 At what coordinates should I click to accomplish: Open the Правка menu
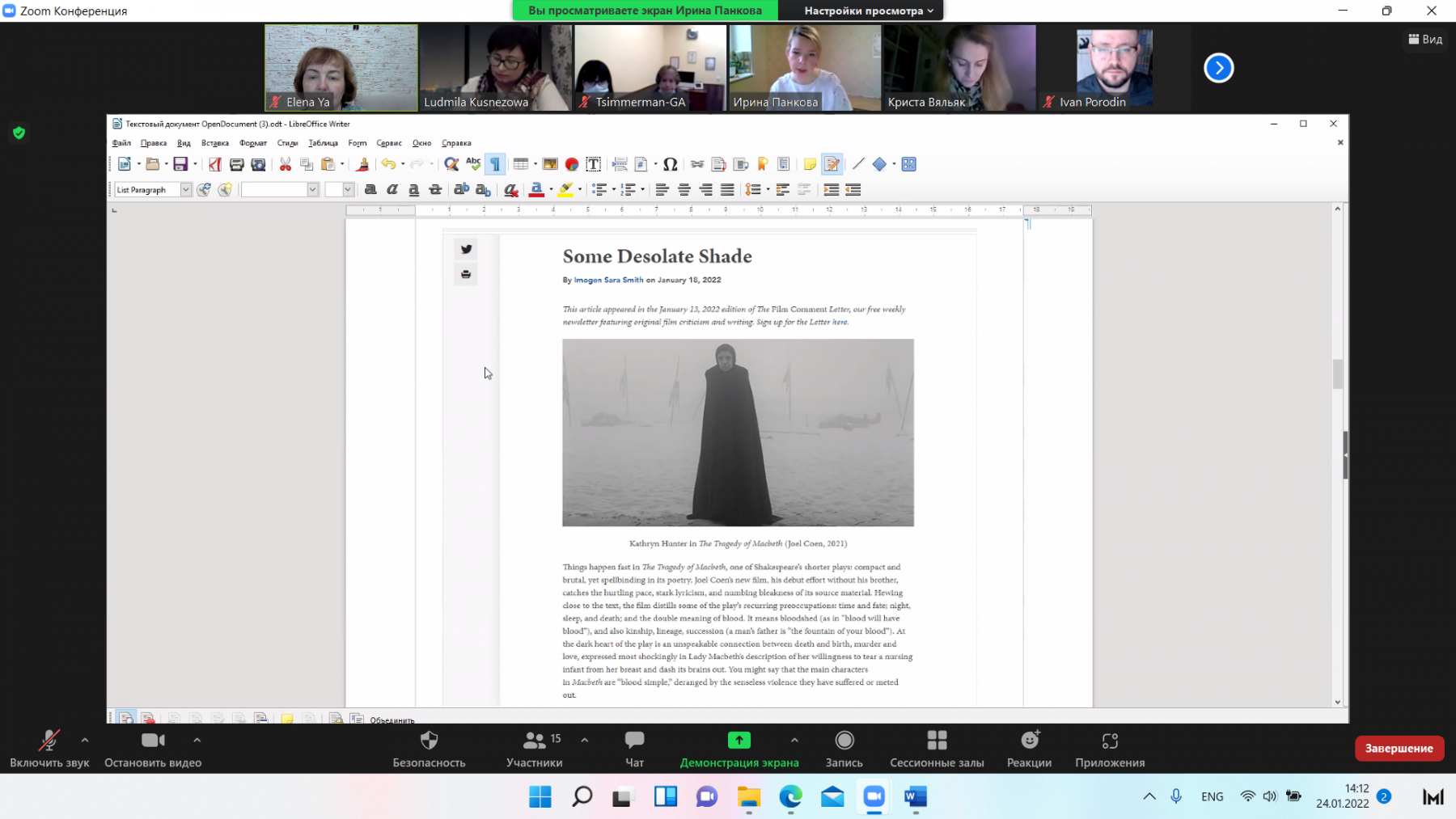tap(153, 143)
